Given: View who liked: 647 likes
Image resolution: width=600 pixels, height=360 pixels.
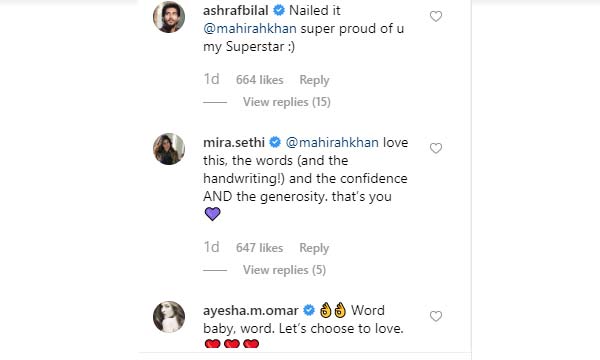Looking at the screenshot, I should [259, 248].
